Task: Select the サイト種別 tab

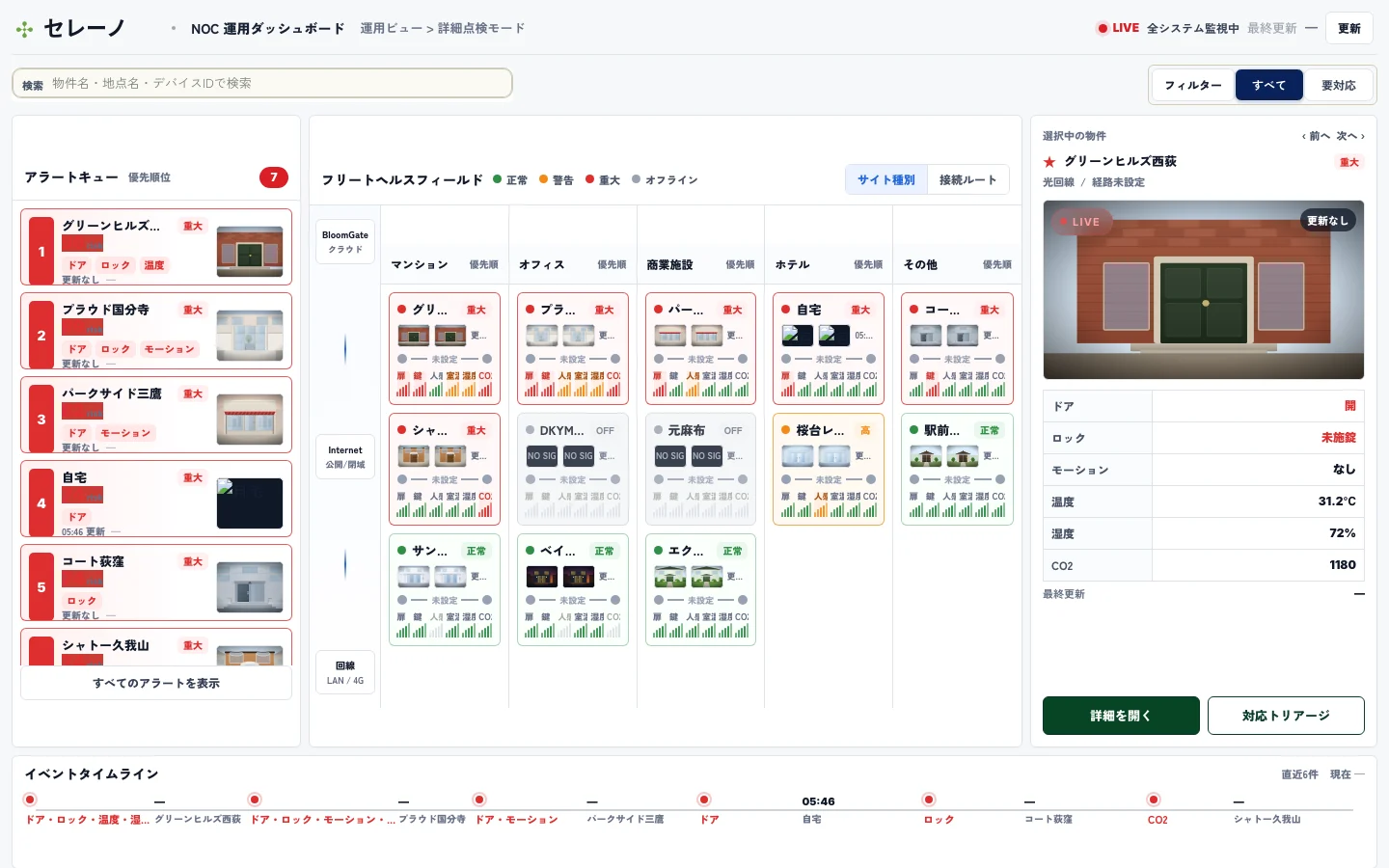Action: tap(886, 179)
